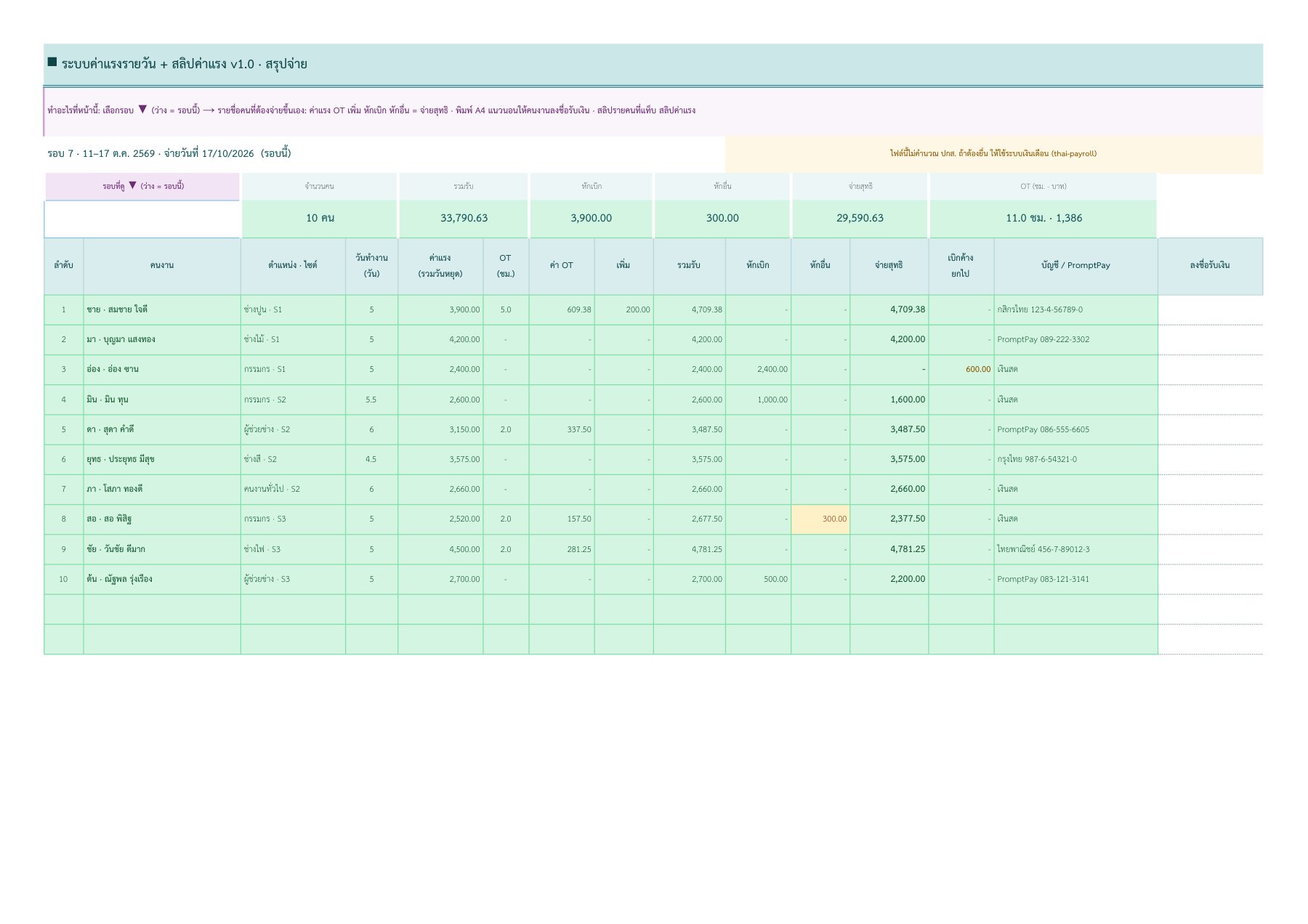Click position ช่างปูน · S1 cell
1308x924 pixels.
tap(293, 309)
